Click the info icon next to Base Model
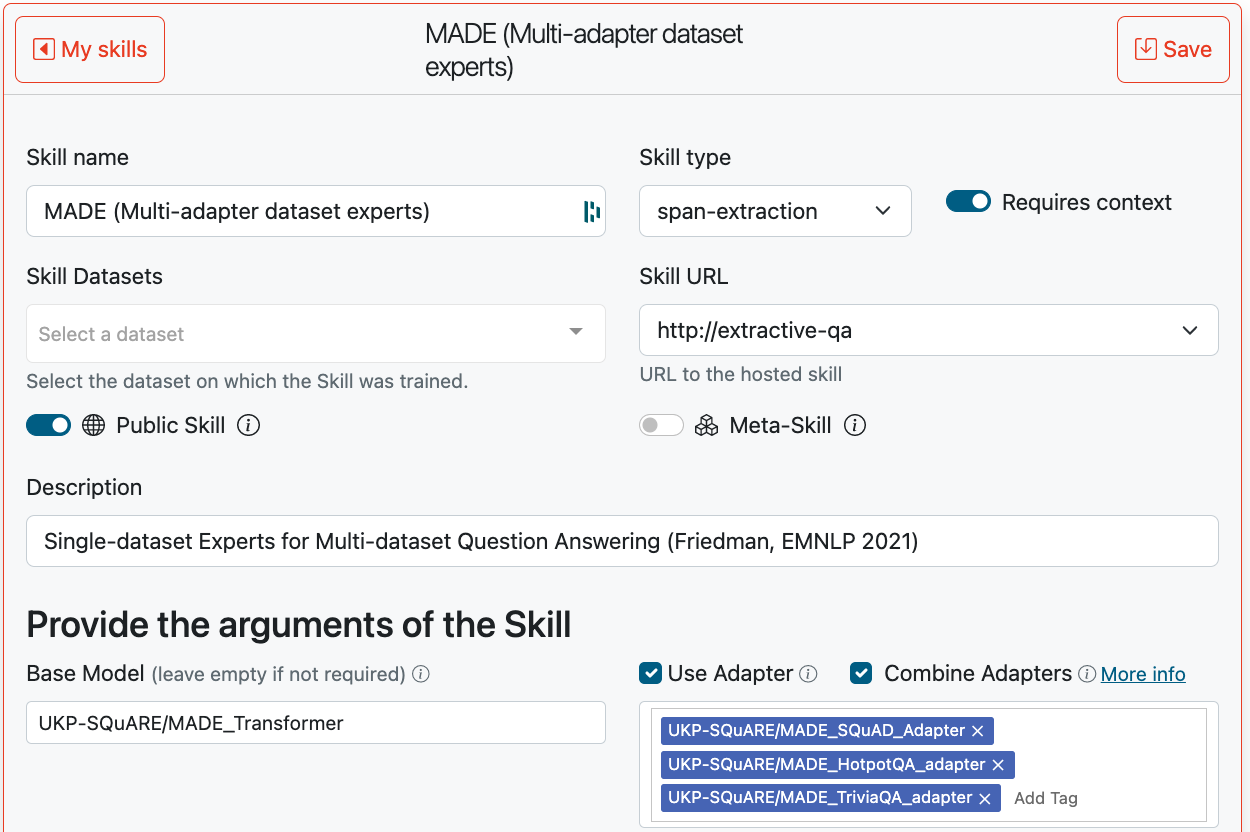Viewport: 1250px width, 832px height. (x=421, y=675)
